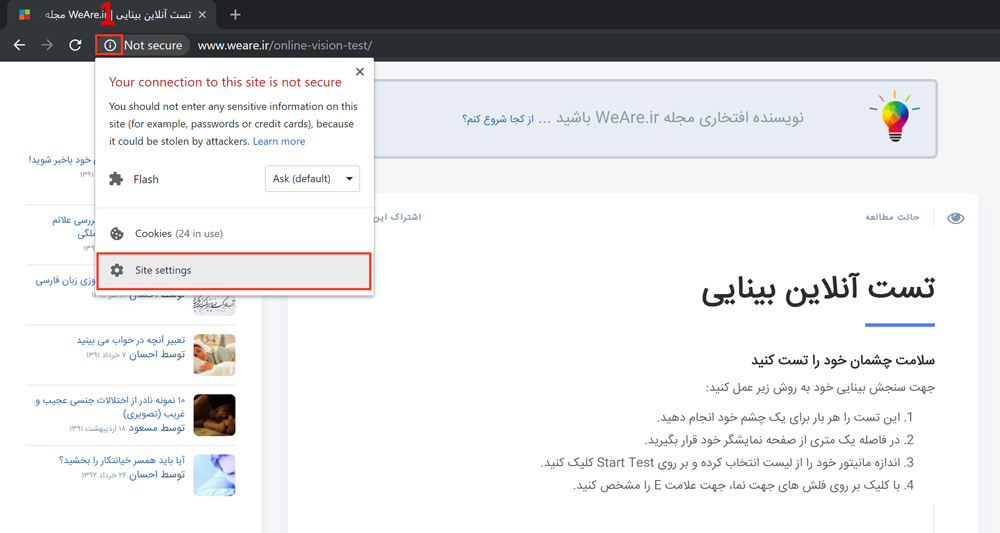Toggle reading mode with the eye icon
This screenshot has width=1000, height=533.
click(x=955, y=218)
